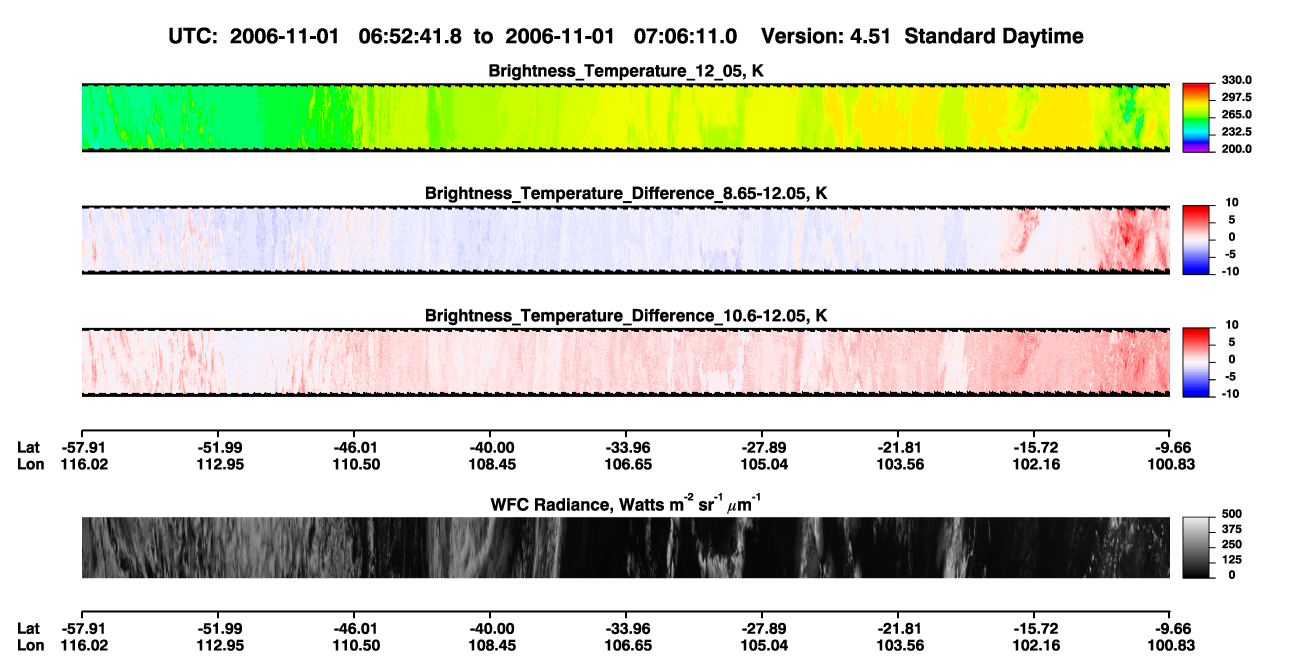The image size is (1300, 667).
Task: Click the -10 tick on the 8.65-12.05 colorbar
Action: click(1231, 271)
